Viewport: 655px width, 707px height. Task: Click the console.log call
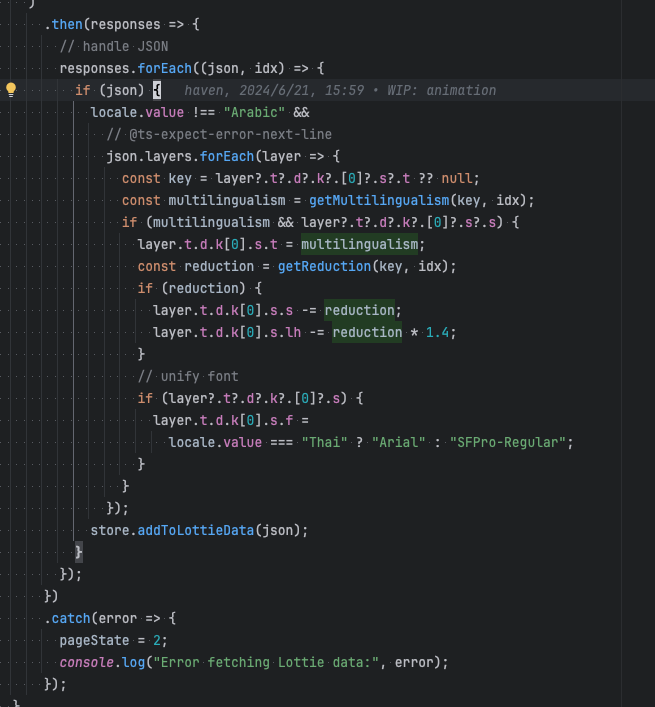coord(102,662)
